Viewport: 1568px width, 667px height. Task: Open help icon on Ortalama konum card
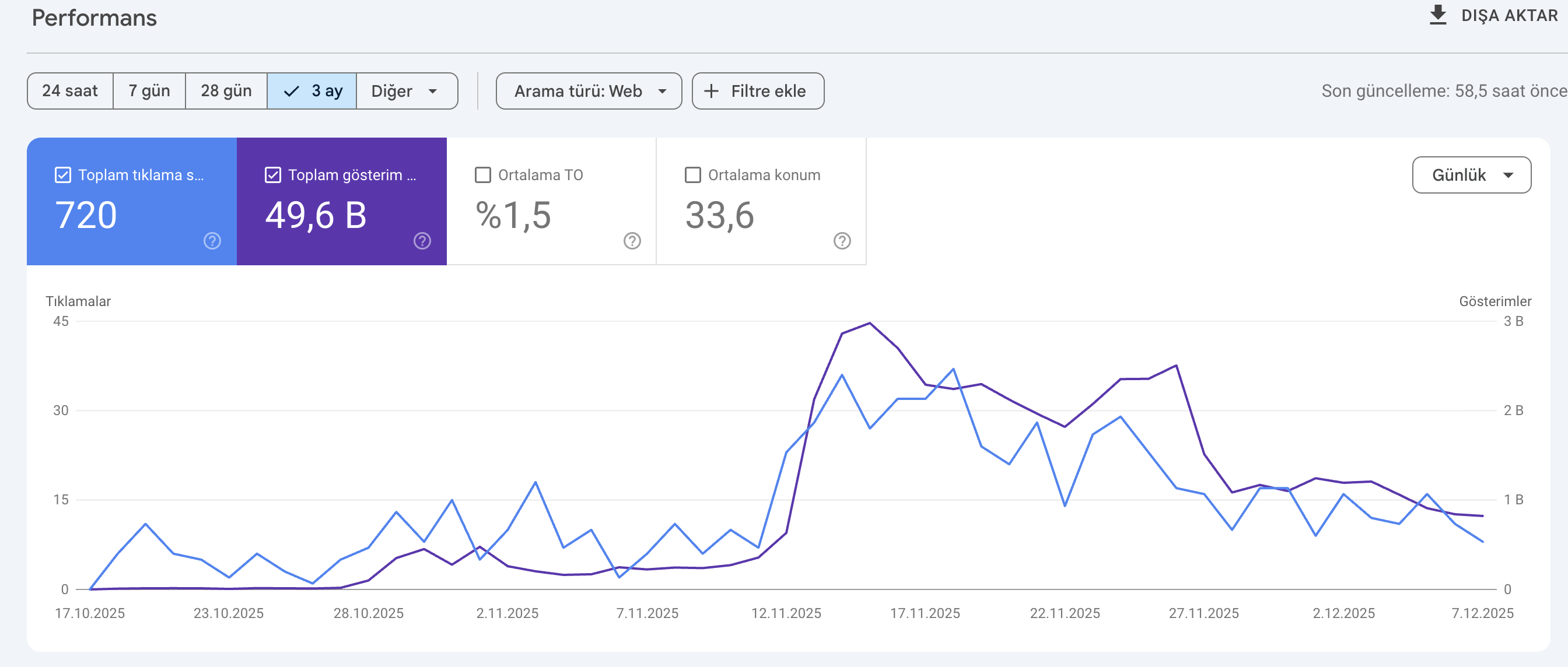pos(842,241)
